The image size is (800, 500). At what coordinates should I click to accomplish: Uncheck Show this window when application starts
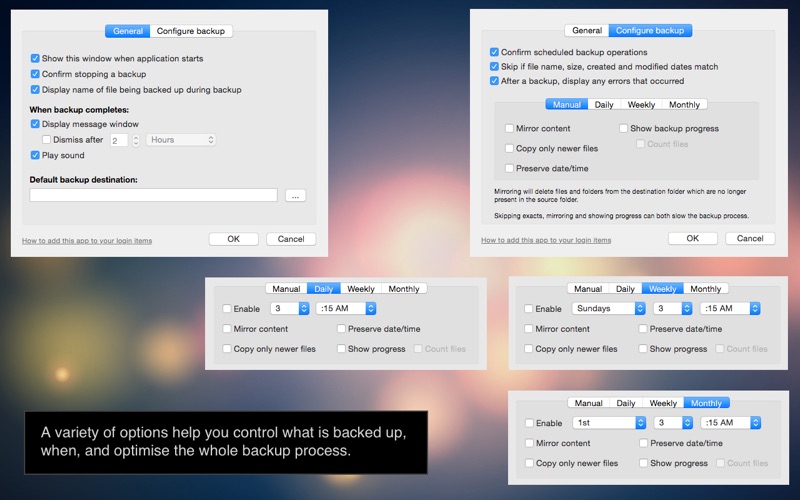point(36,59)
